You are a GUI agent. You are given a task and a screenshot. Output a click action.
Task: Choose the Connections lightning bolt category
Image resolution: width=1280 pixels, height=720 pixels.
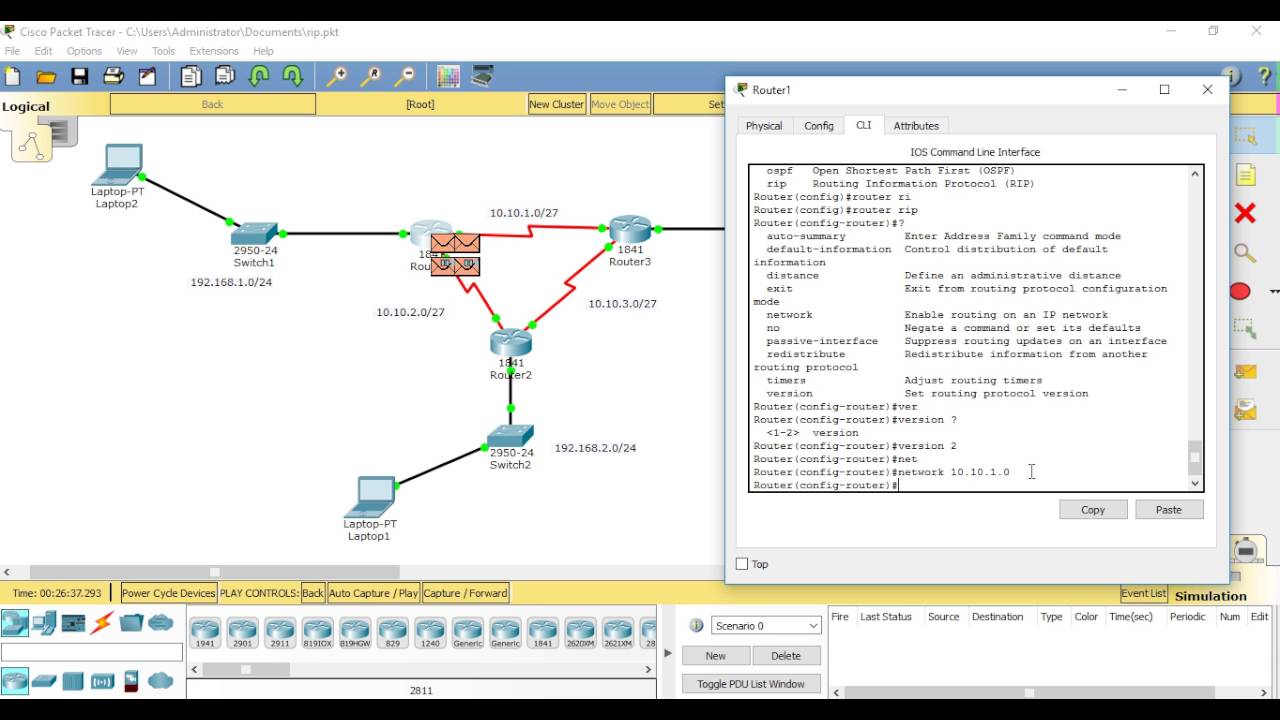tap(102, 623)
